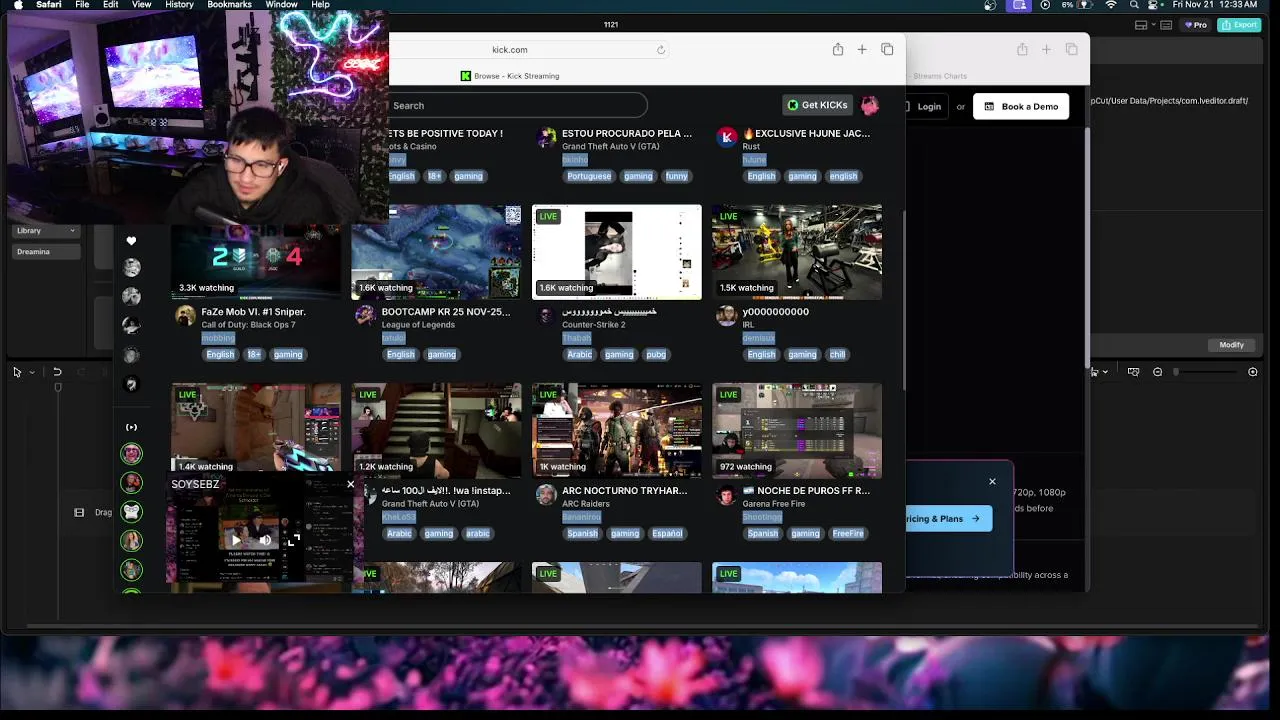Click the CapCut Export button

point(1239,25)
